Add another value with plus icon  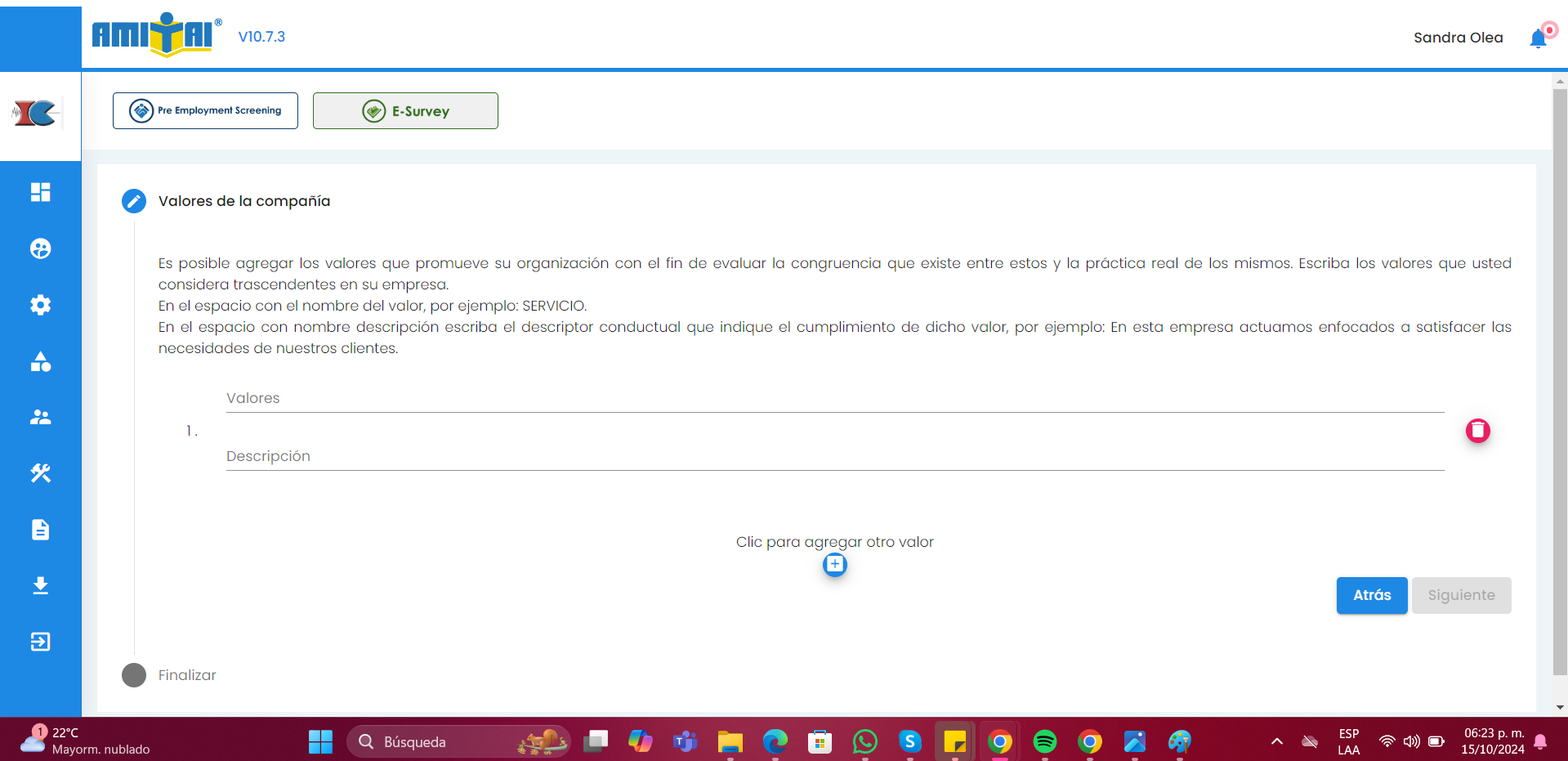pos(834,565)
